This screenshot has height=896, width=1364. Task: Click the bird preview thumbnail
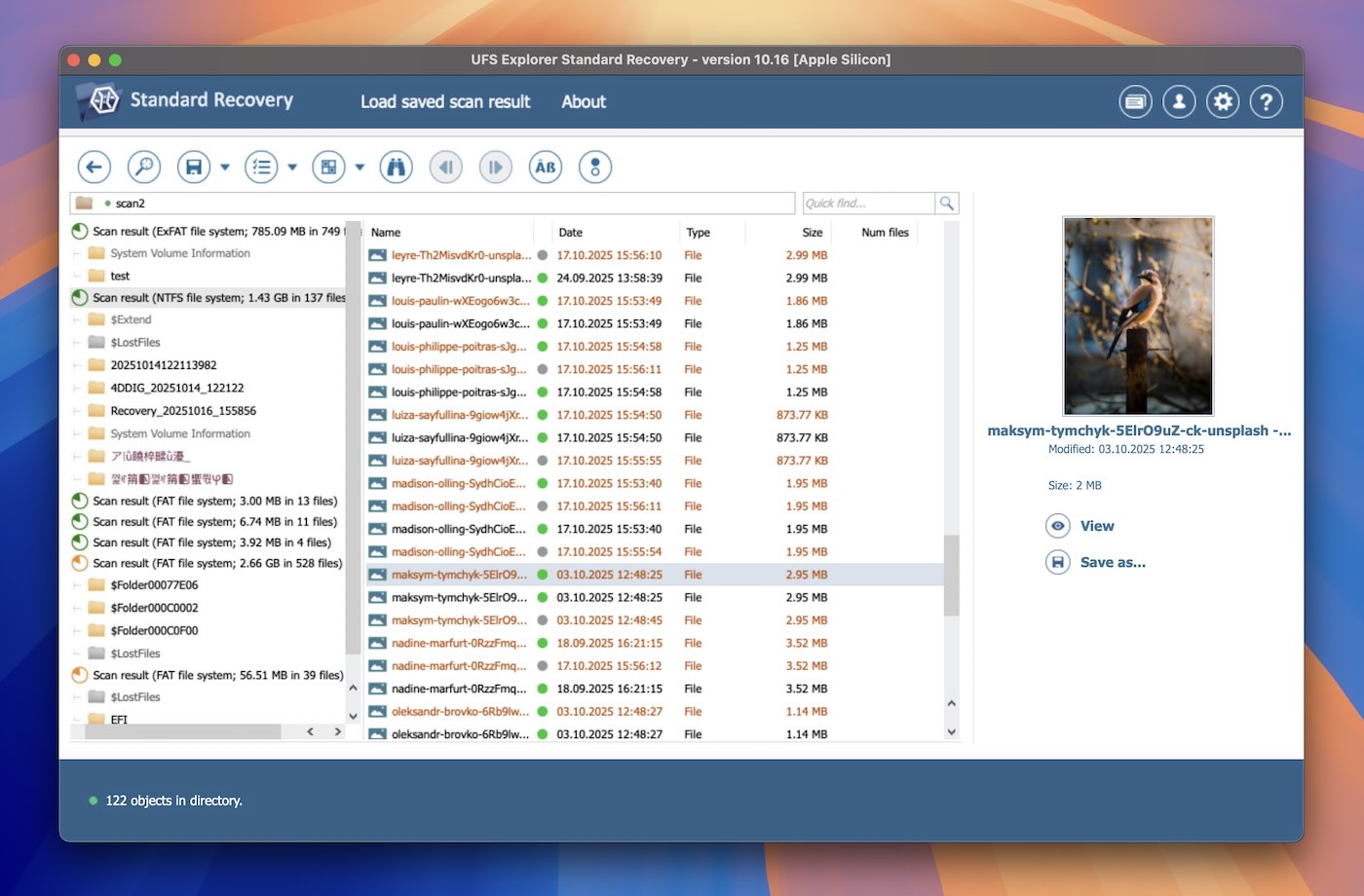[1138, 316]
